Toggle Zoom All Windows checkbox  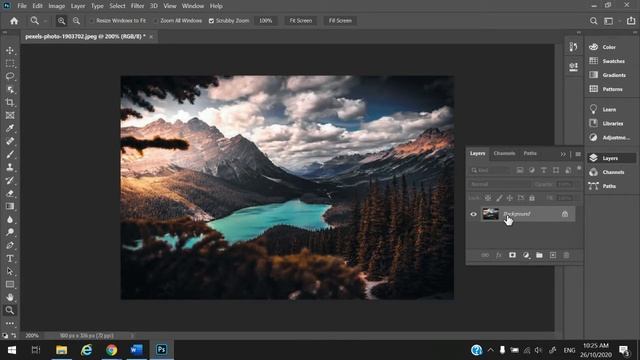pos(156,21)
